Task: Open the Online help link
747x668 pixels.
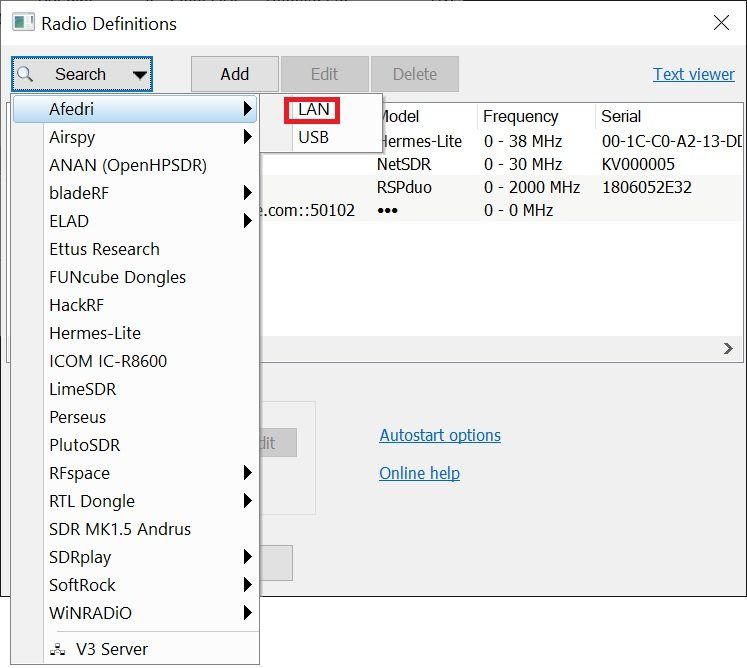Action: 419,473
